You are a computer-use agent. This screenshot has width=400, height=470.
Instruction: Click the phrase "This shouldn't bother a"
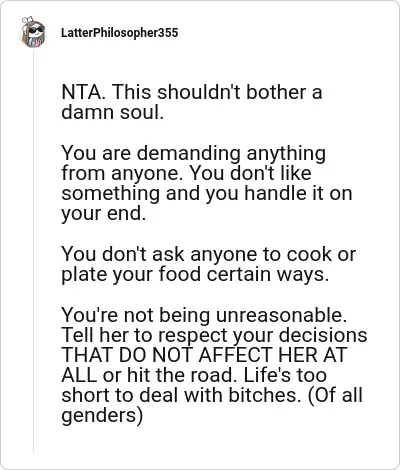click(217, 92)
